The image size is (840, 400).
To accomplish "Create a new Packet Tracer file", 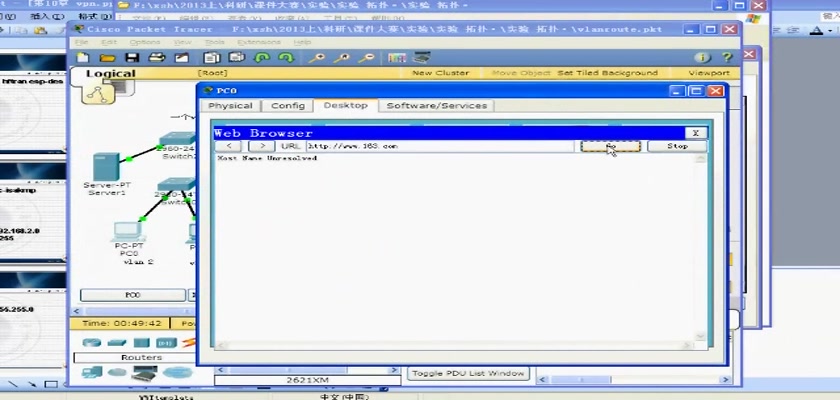I will coord(83,58).
